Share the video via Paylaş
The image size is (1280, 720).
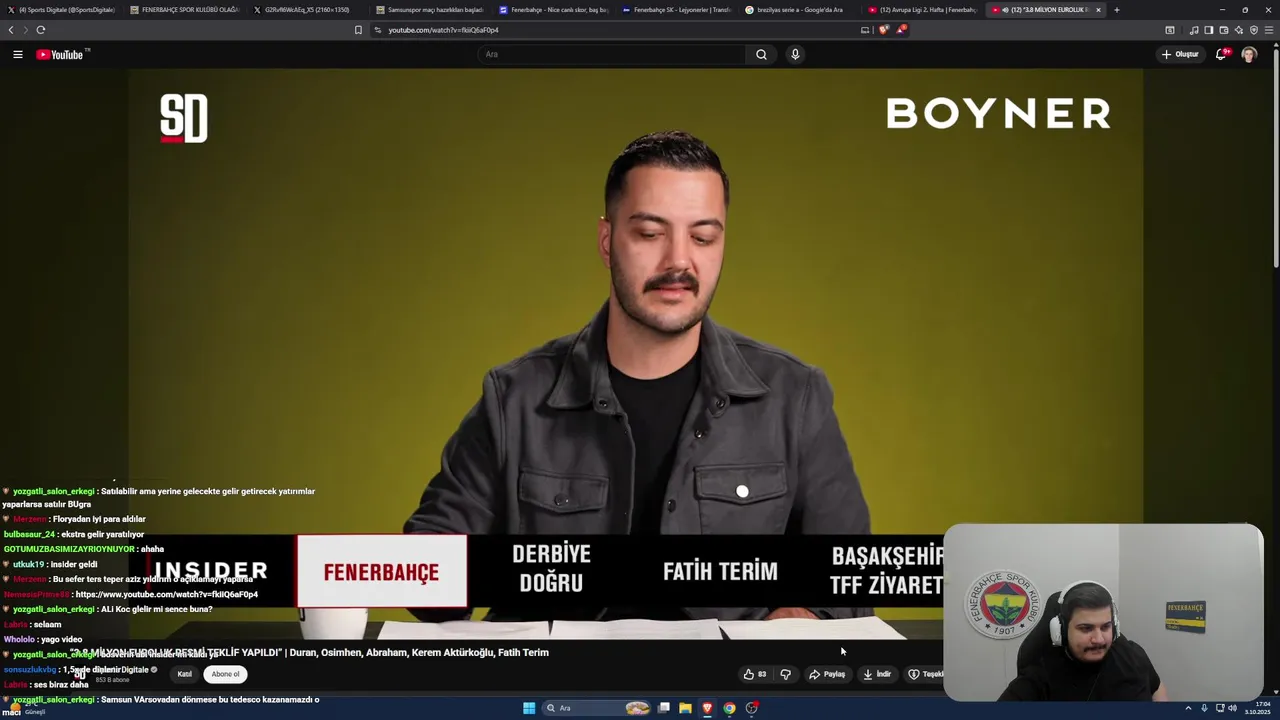827,674
